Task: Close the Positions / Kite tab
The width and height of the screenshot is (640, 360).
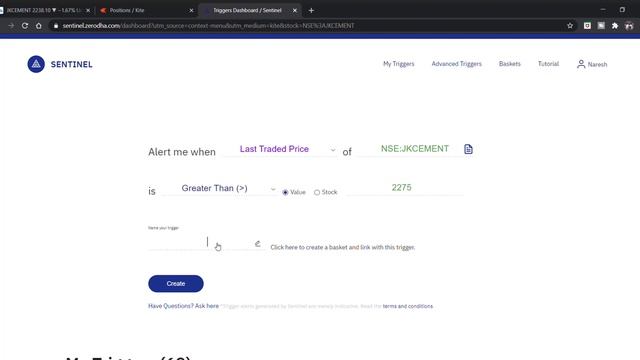Action: [191, 11]
